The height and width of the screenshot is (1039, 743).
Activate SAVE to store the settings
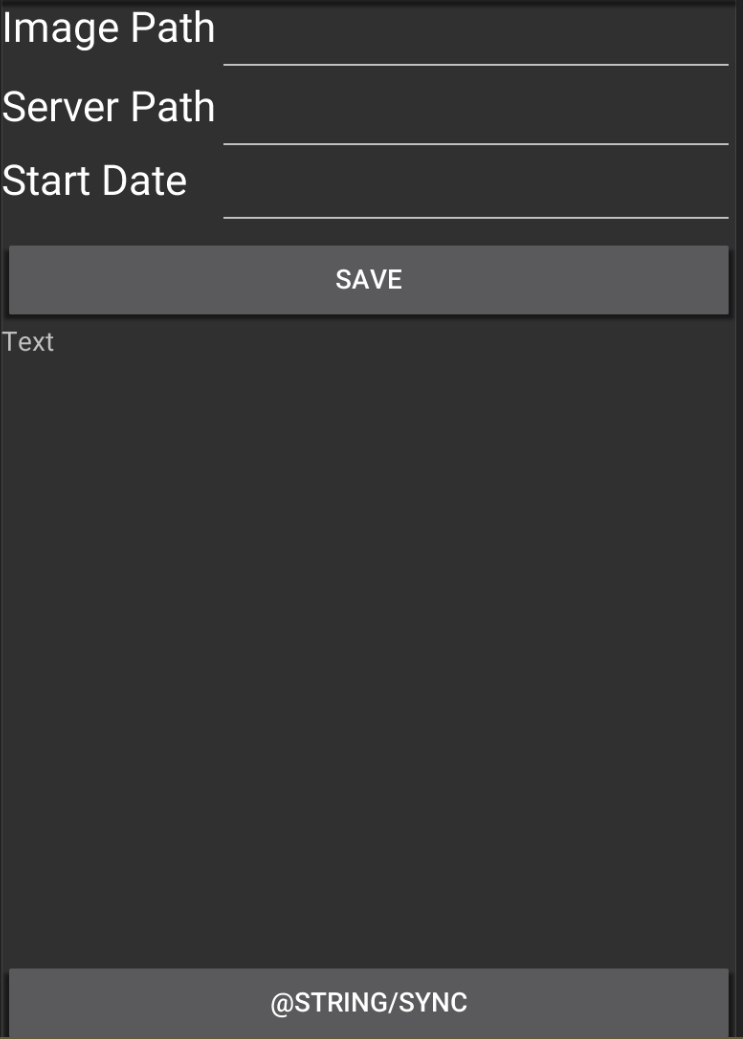click(371, 278)
